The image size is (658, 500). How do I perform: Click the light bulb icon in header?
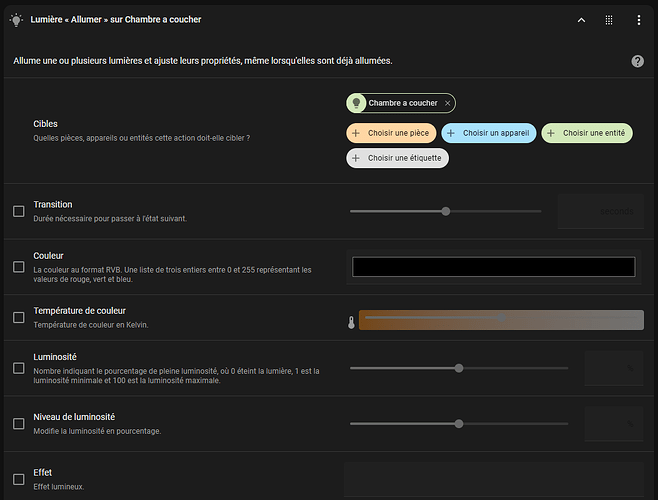coord(16,20)
